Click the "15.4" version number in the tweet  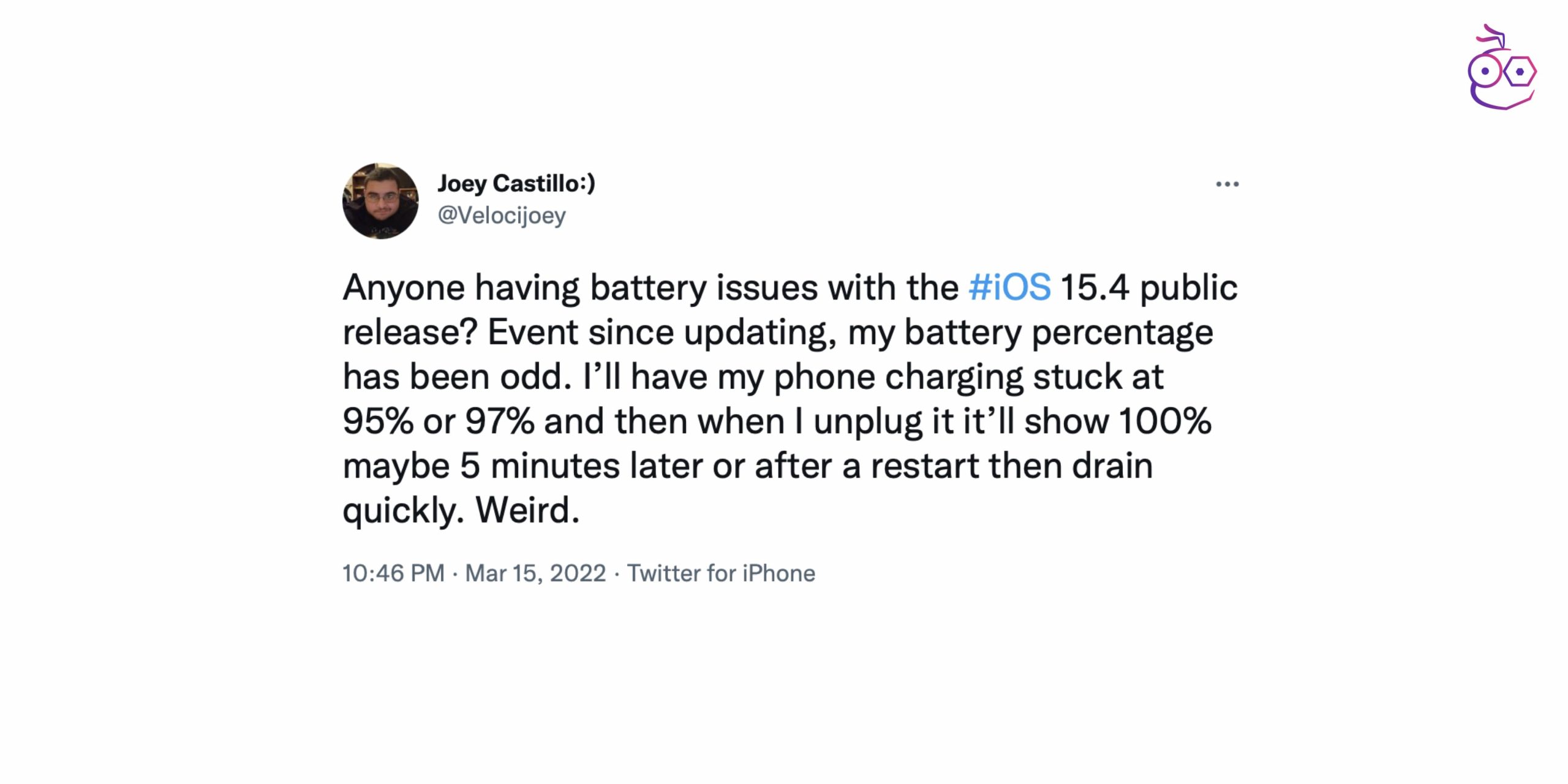1095,287
